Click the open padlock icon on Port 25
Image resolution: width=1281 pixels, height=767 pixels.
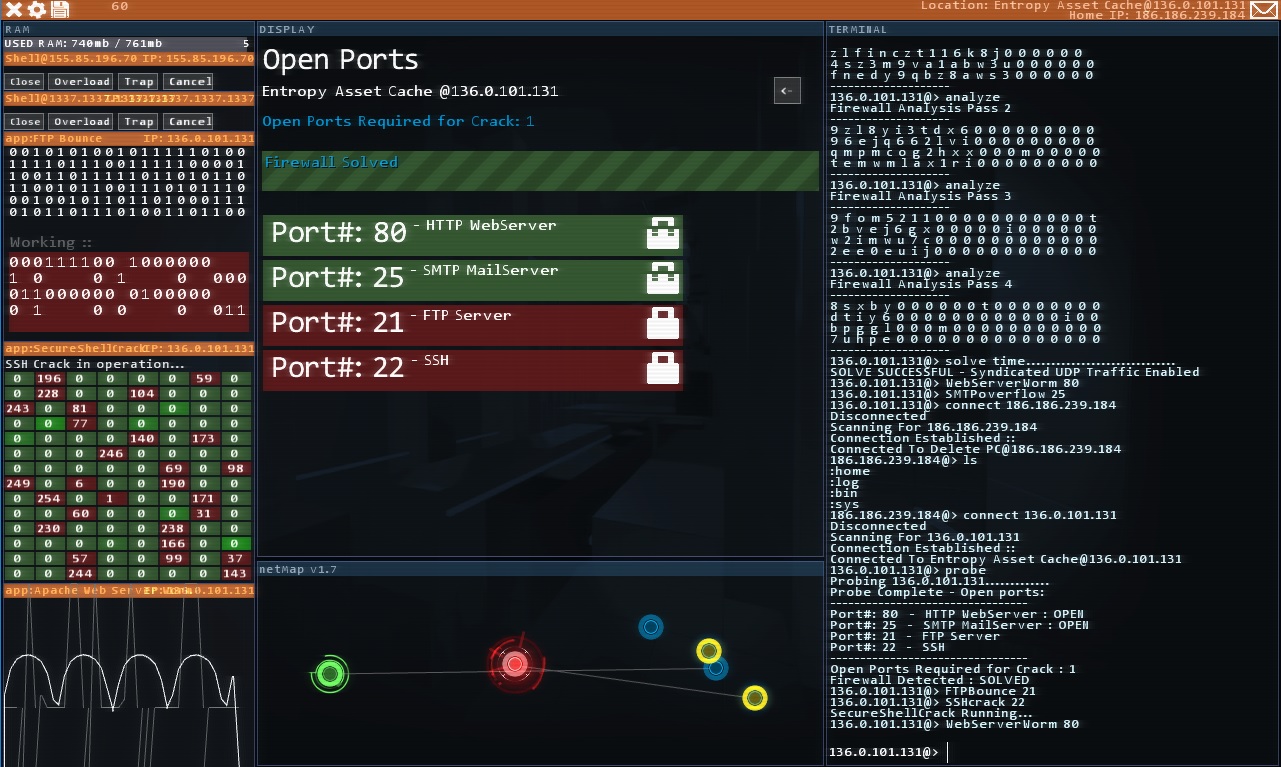663,280
